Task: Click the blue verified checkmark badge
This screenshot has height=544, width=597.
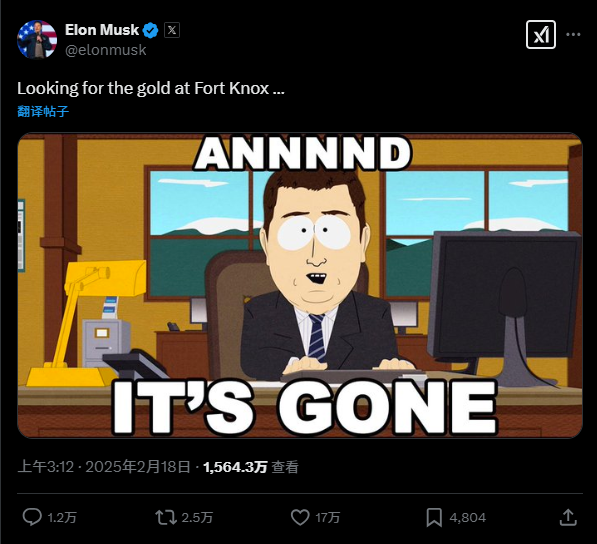Action: tap(150, 30)
